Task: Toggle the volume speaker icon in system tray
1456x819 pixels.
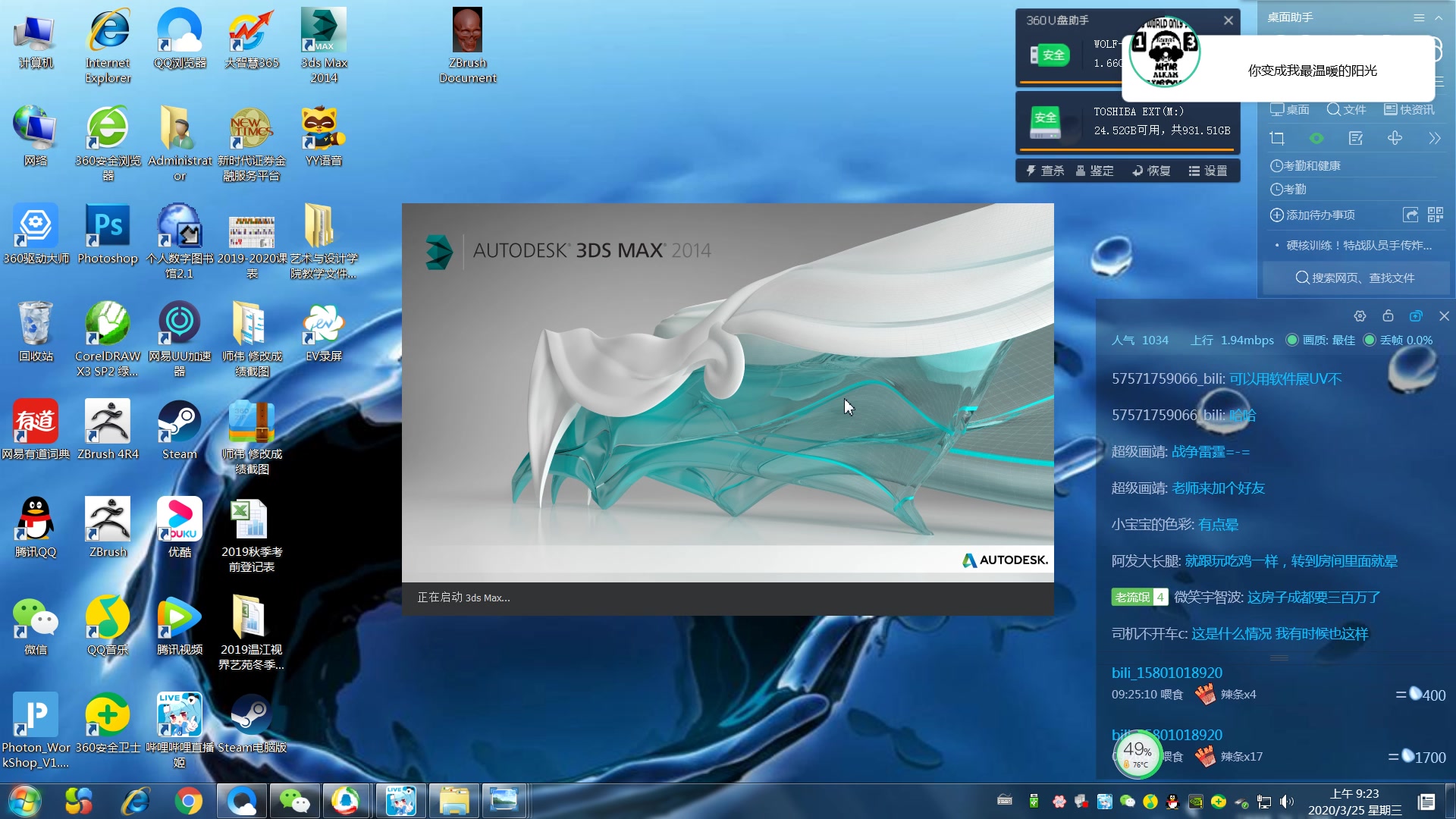Action: [1287, 802]
